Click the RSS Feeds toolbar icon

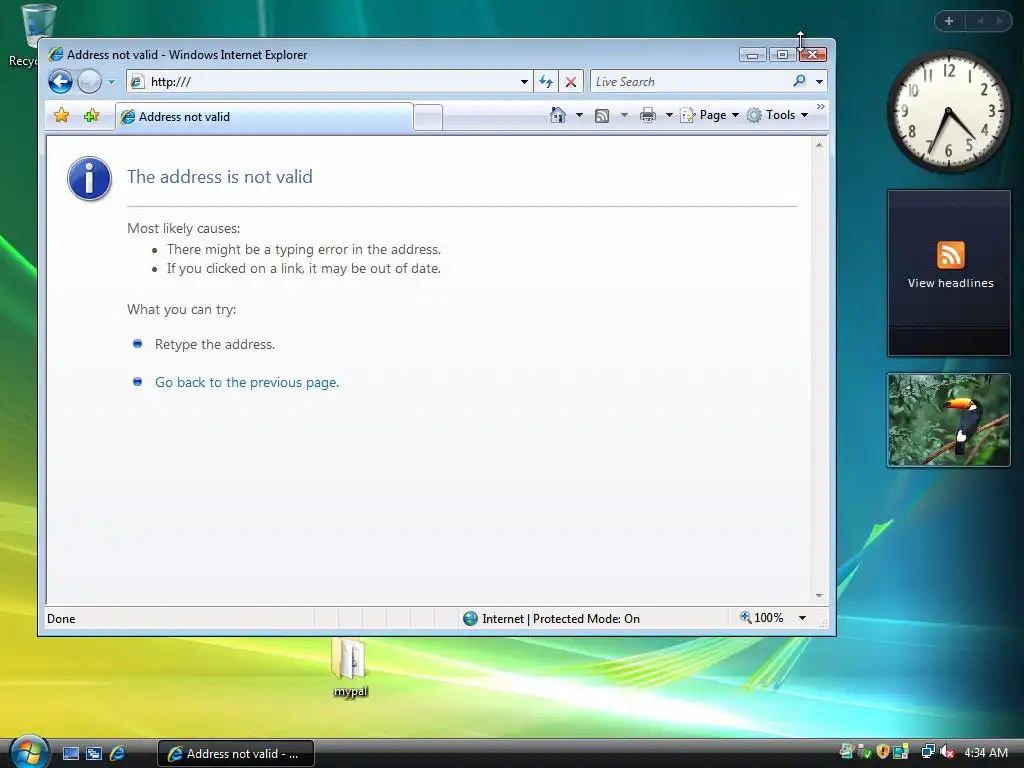click(x=602, y=116)
